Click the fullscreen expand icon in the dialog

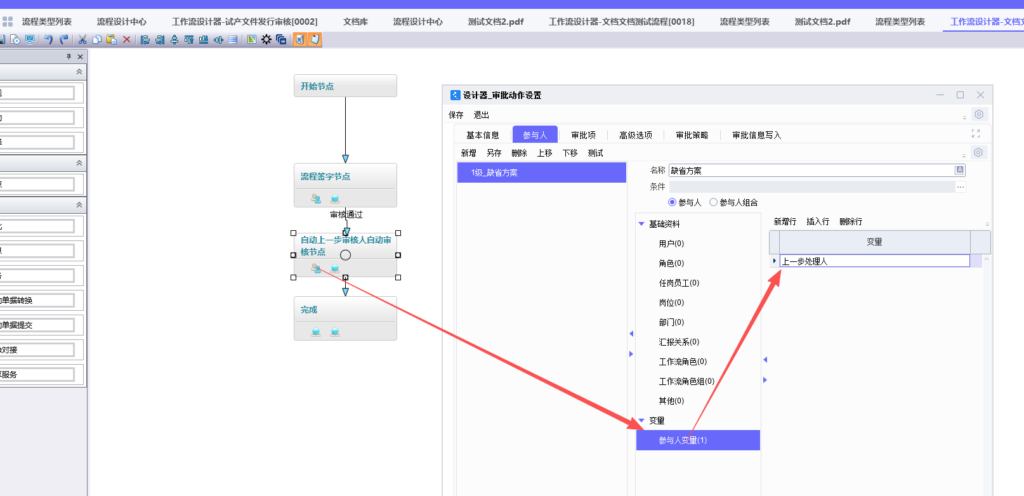tap(976, 133)
